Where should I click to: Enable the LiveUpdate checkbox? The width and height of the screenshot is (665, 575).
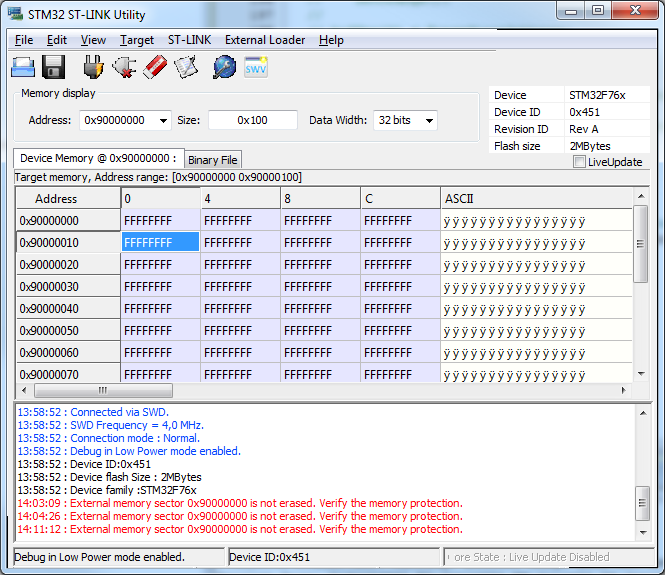tap(579, 162)
